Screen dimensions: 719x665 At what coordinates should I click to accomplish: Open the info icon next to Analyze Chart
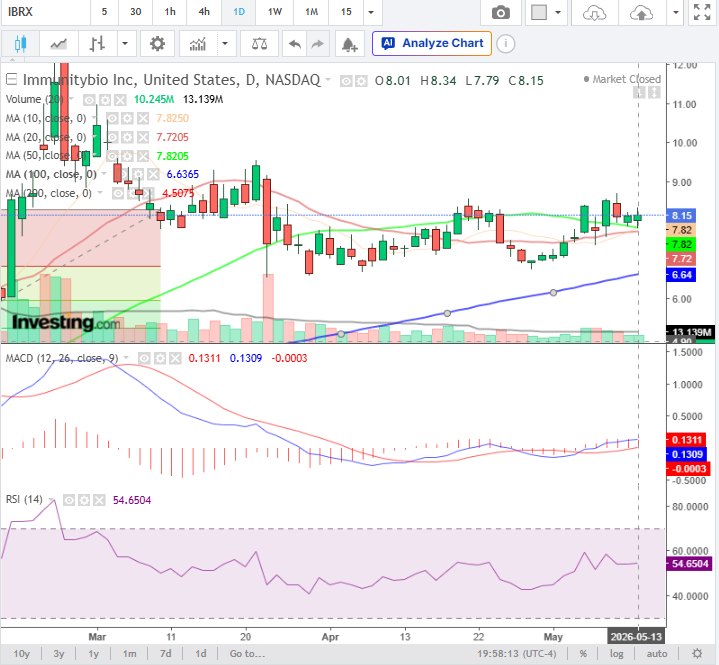tap(506, 44)
